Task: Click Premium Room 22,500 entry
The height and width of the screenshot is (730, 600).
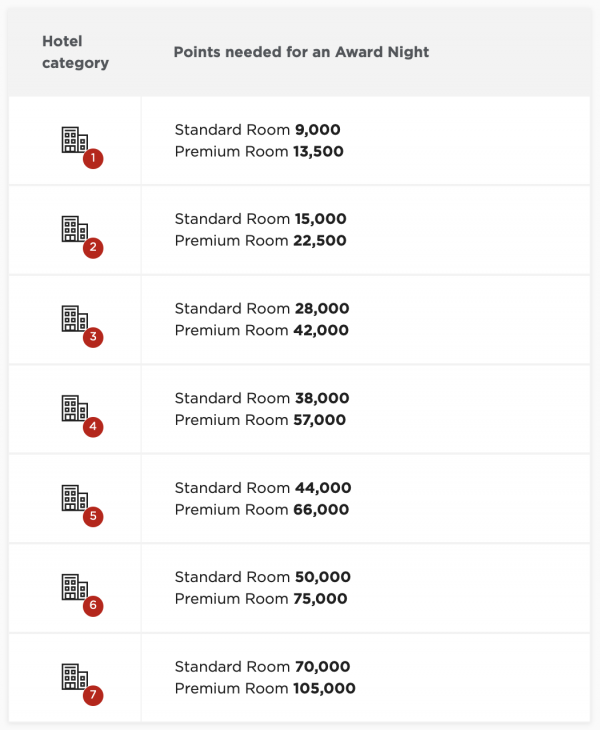Action: click(x=261, y=241)
